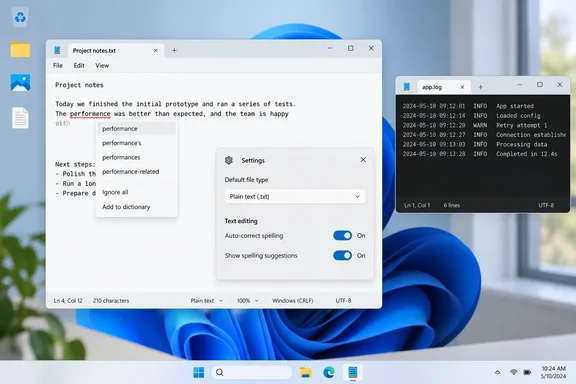Click the Notepad icon in app.log window title bar
The image size is (576, 384).
tap(407, 87)
